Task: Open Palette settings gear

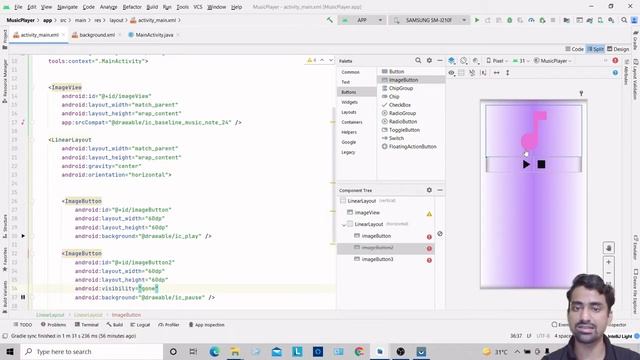Action: click(429, 60)
